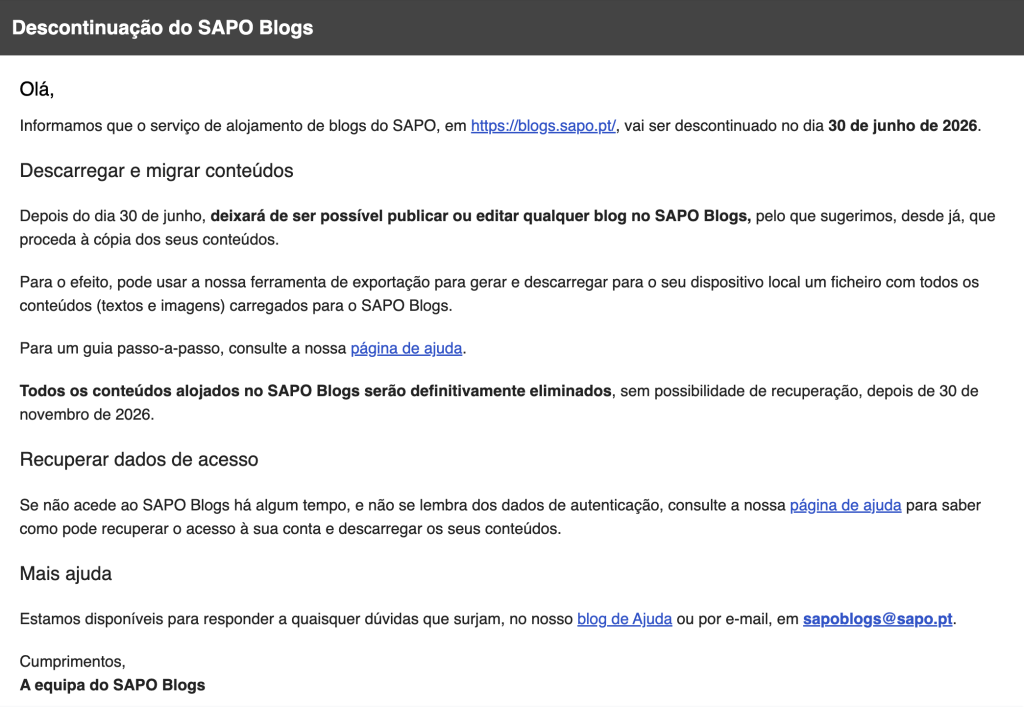
Task: Click the Olá greeting text
Action: point(37,90)
